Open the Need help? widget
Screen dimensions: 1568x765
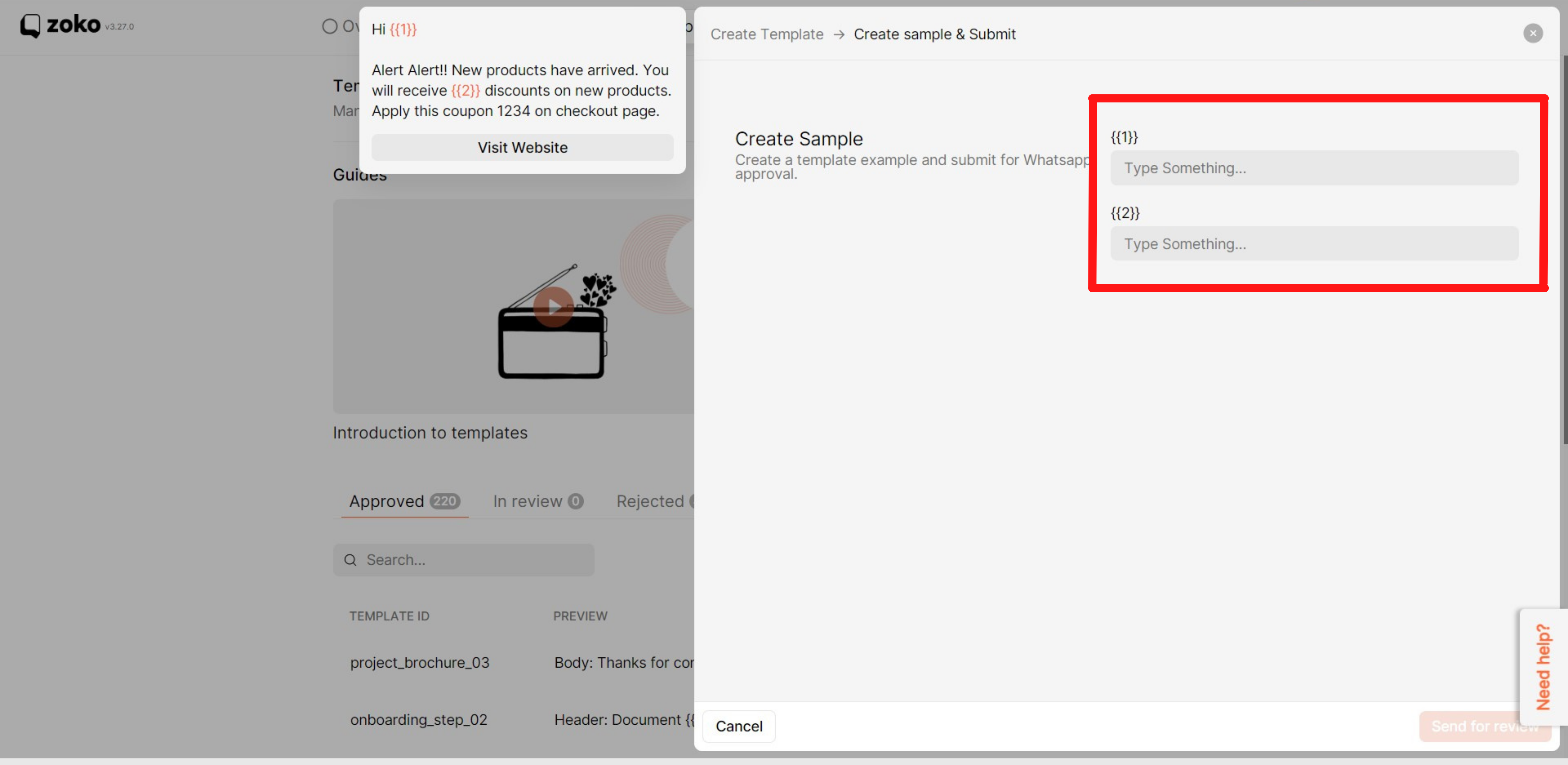[1543, 666]
